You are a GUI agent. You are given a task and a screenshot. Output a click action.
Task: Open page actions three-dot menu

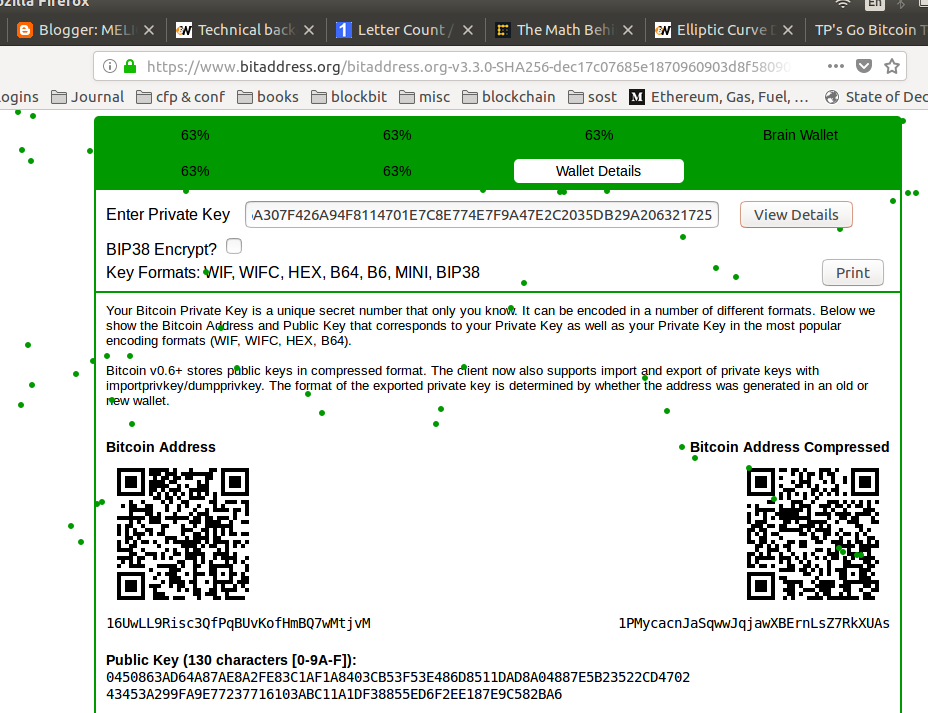(x=836, y=66)
